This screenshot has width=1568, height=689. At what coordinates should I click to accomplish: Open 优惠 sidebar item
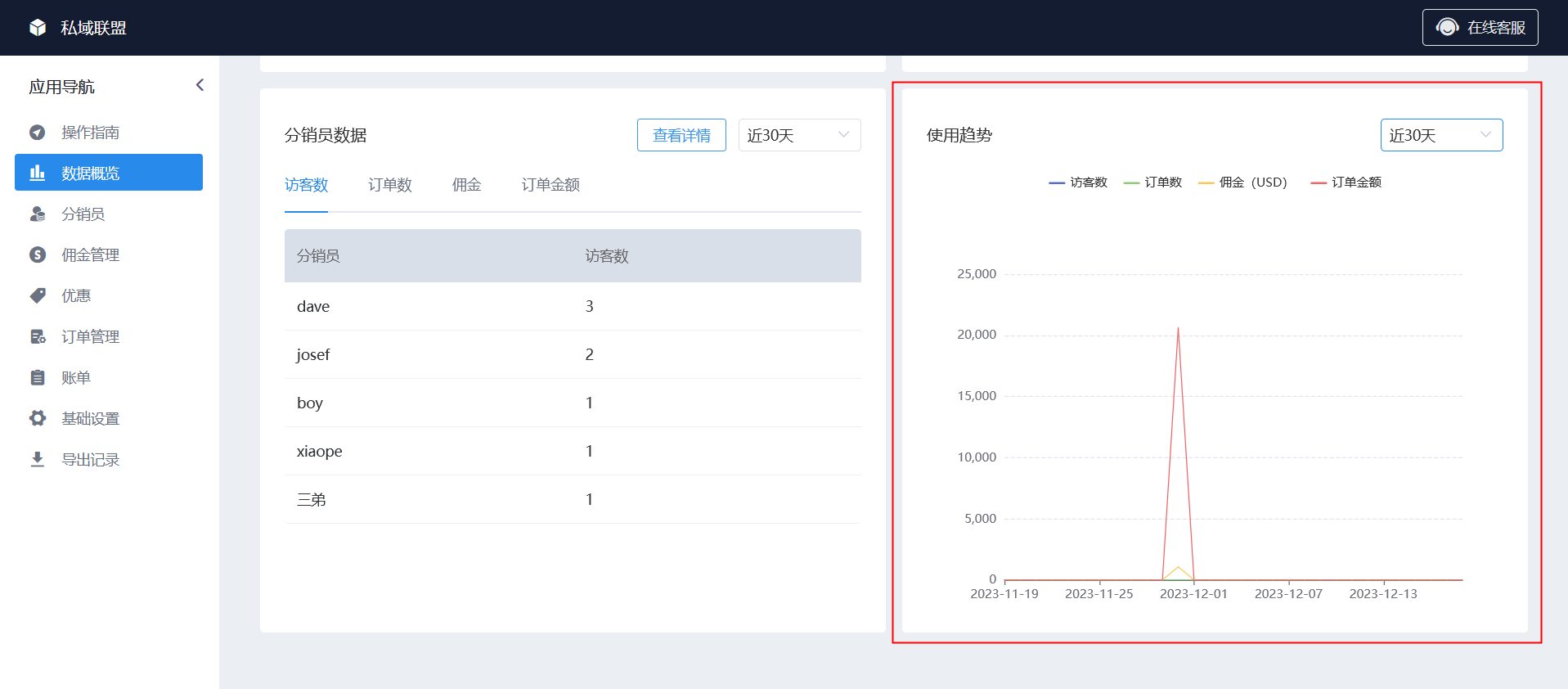[109, 296]
